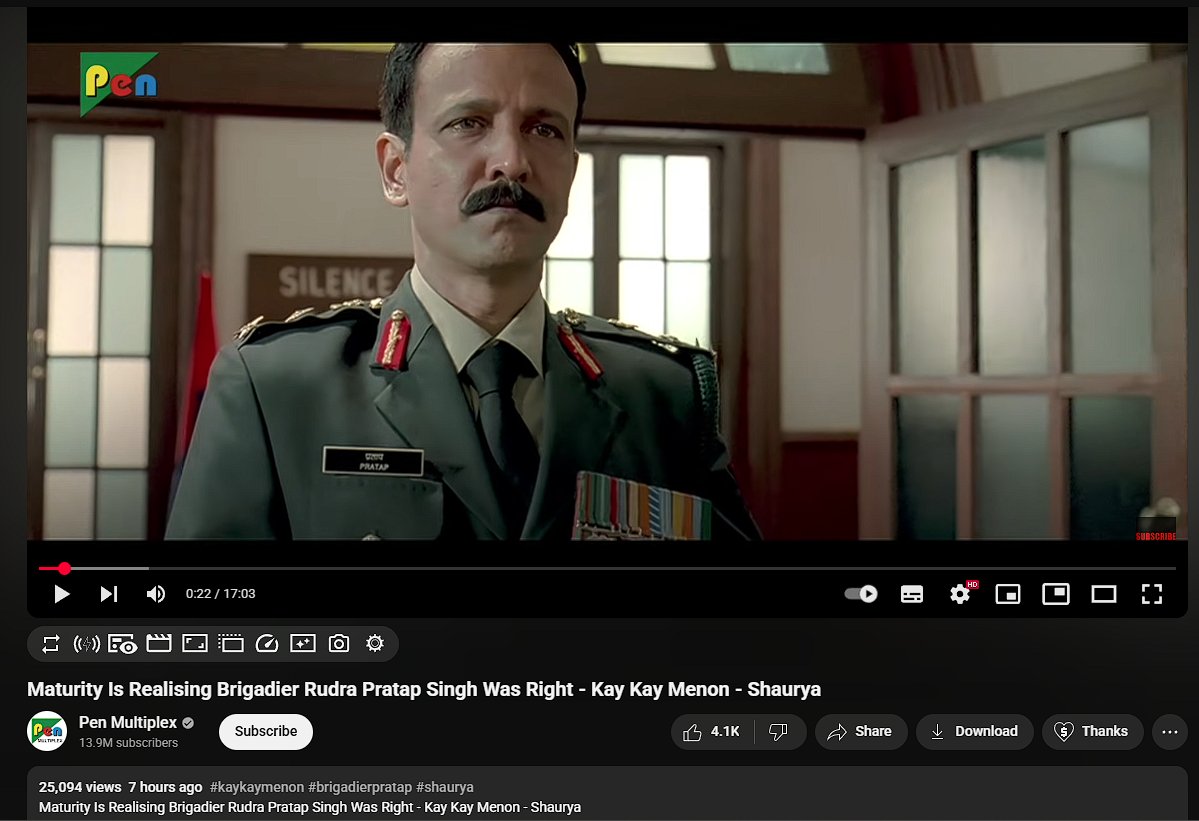This screenshot has height=821, width=1199.
Task: Click the Thanks button
Action: [x=1093, y=732]
